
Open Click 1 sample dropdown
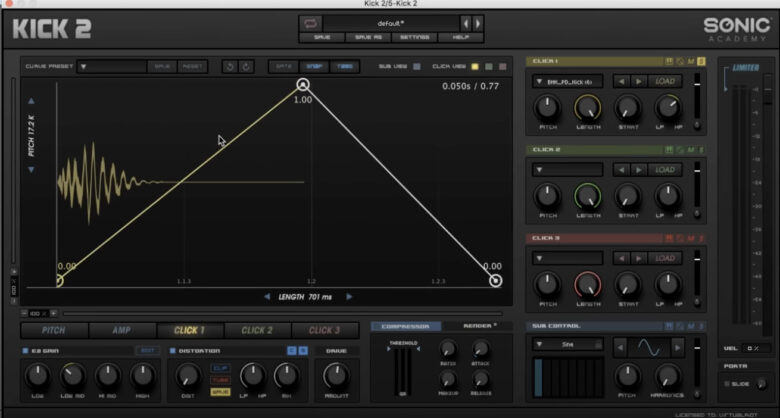(x=568, y=81)
